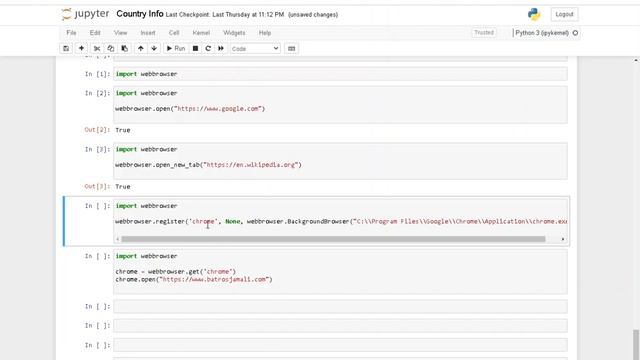Click the Logout button
The width and height of the screenshot is (640, 360).
(x=564, y=14)
